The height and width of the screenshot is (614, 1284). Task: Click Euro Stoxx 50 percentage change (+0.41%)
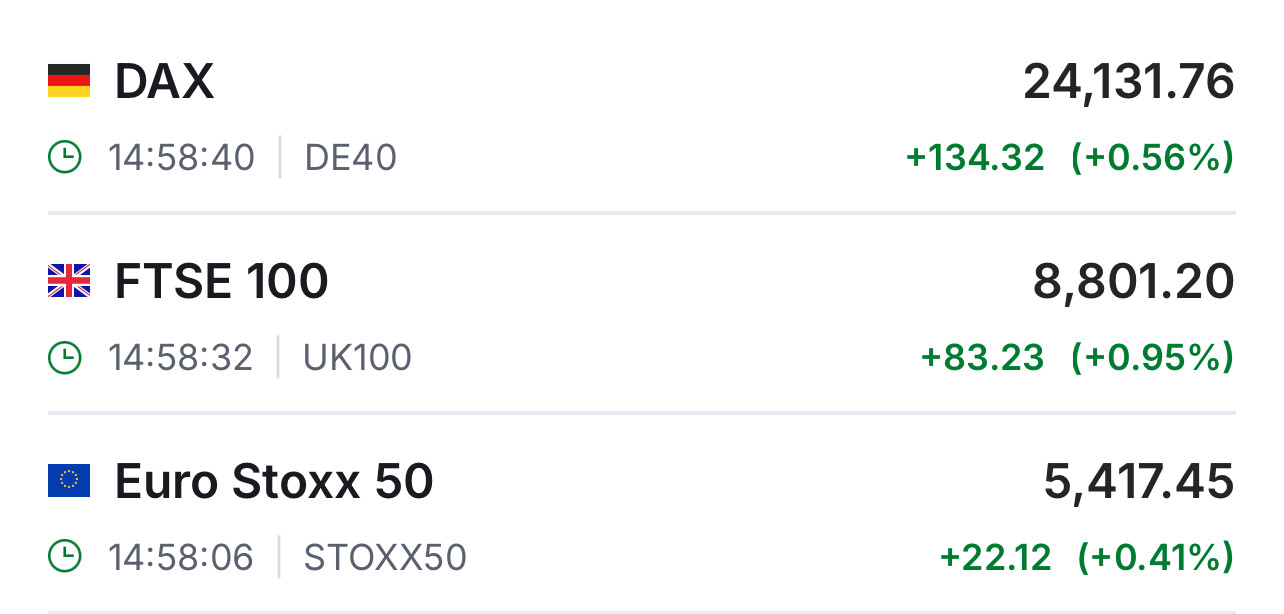click(x=1155, y=558)
